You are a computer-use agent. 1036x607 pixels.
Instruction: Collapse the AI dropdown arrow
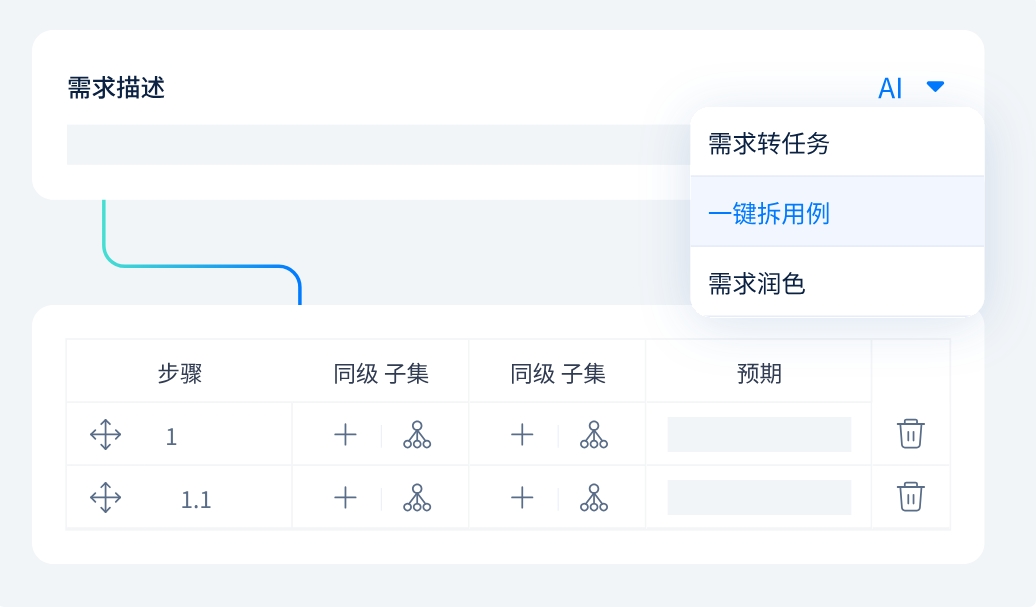pyautogui.click(x=935, y=87)
